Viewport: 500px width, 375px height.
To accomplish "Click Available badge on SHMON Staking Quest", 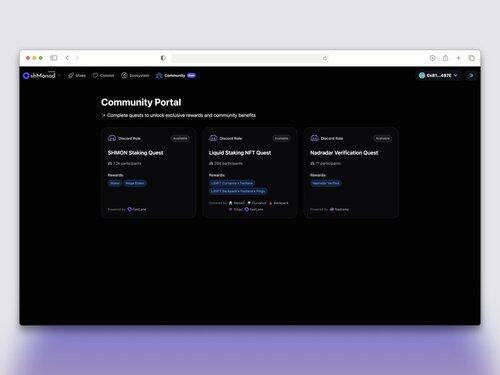I will (180, 138).
